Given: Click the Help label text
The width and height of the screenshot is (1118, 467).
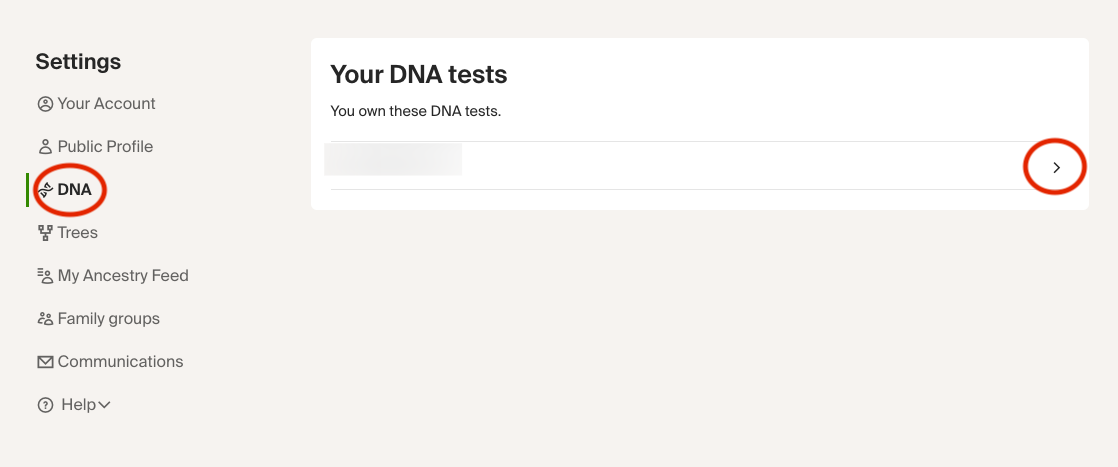Looking at the screenshot, I should point(79,405).
